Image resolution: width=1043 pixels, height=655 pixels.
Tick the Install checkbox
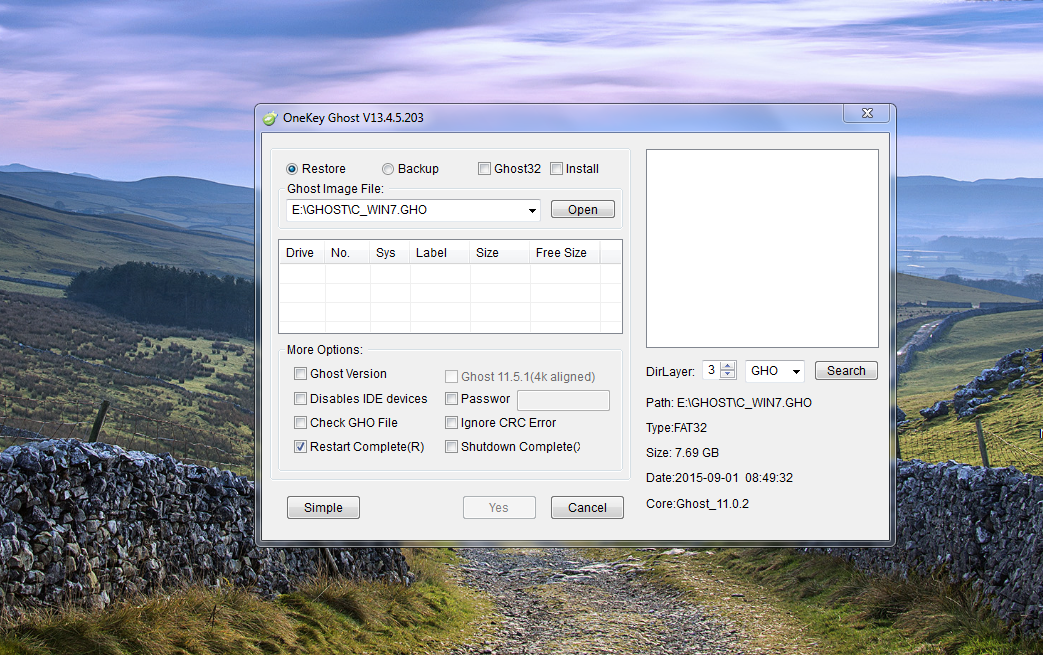556,169
